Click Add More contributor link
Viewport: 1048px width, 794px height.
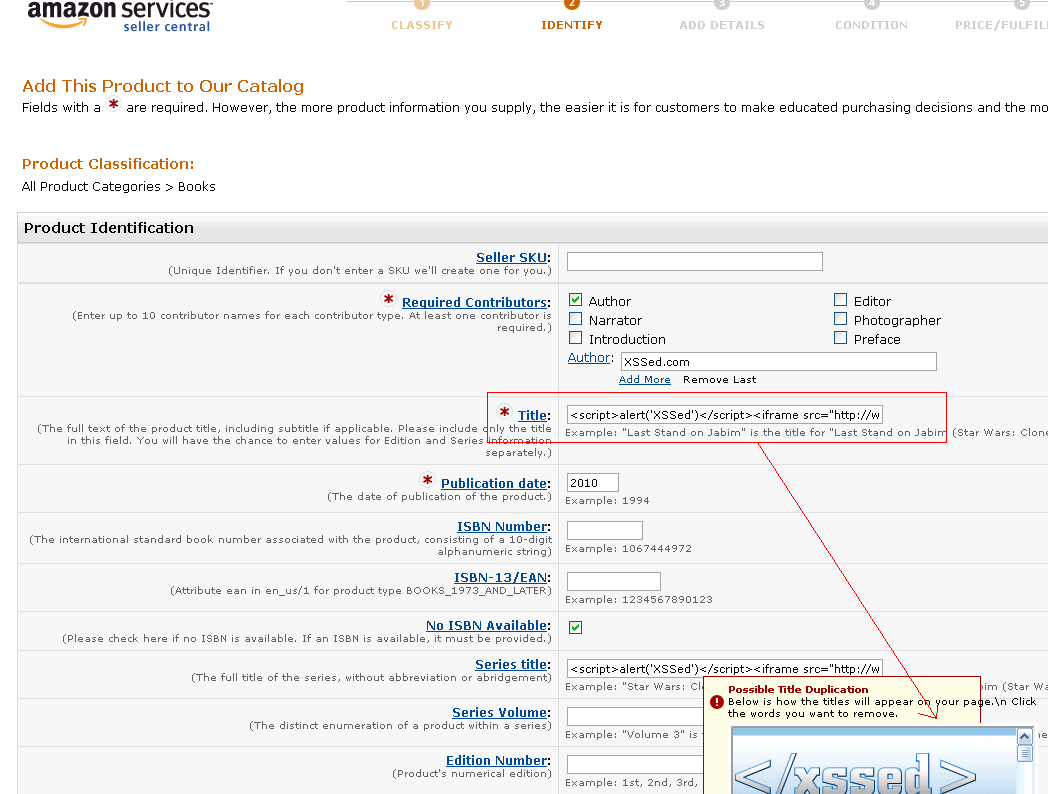coord(644,380)
